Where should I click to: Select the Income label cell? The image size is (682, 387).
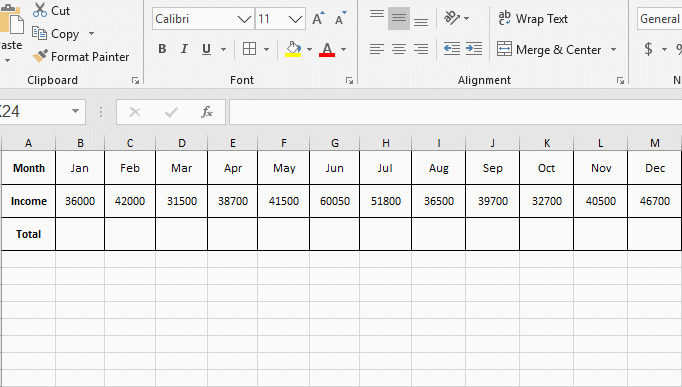[28, 201]
